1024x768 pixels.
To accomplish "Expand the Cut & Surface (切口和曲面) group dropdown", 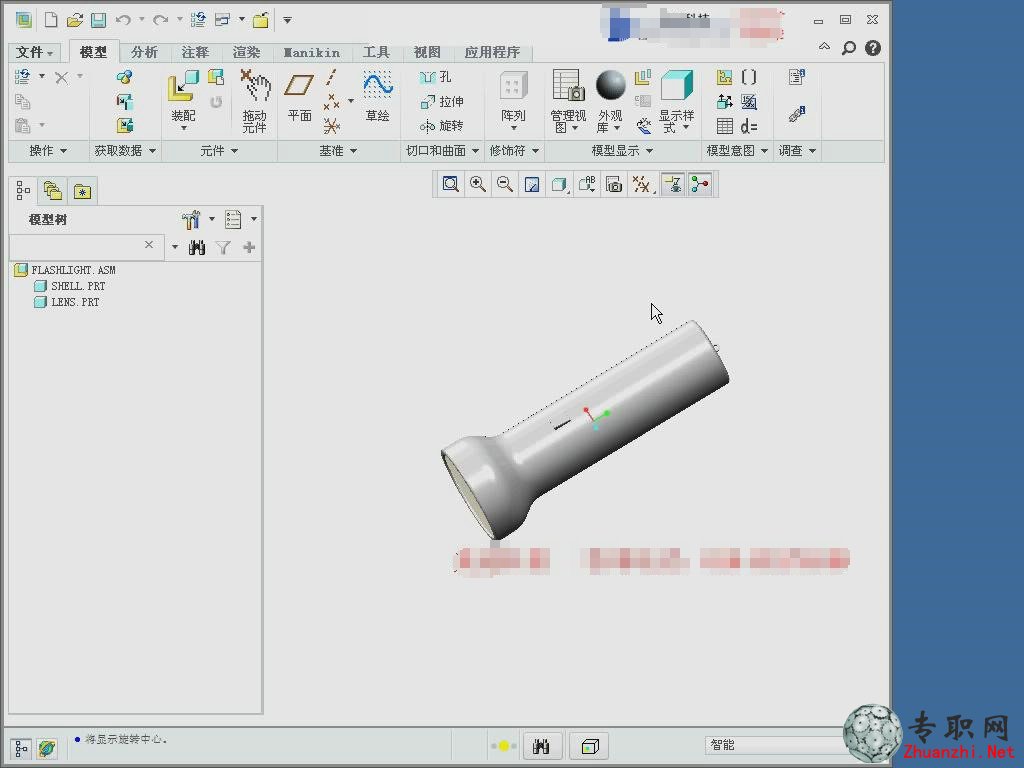I will (x=442, y=151).
